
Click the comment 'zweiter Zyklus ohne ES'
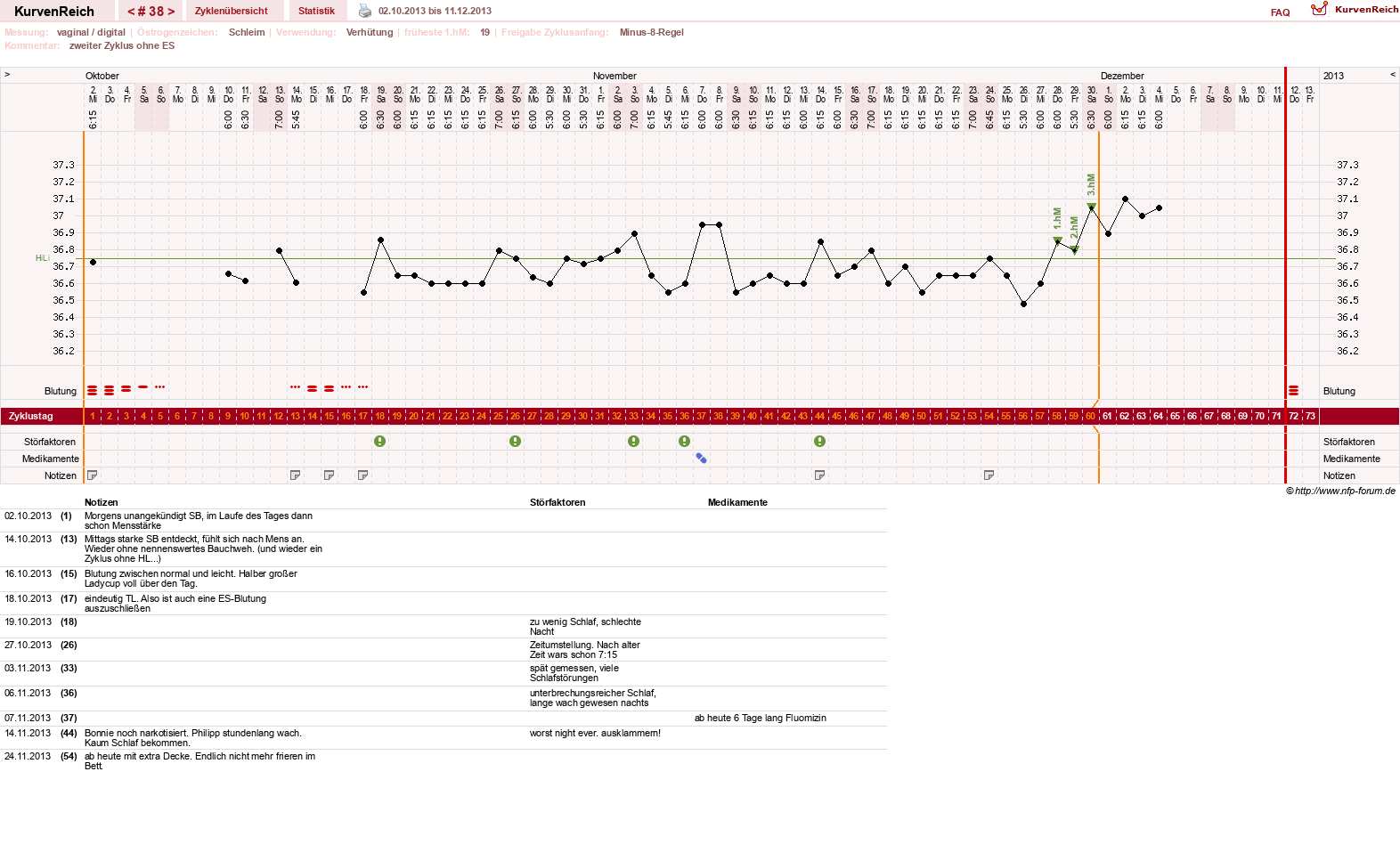(122, 45)
